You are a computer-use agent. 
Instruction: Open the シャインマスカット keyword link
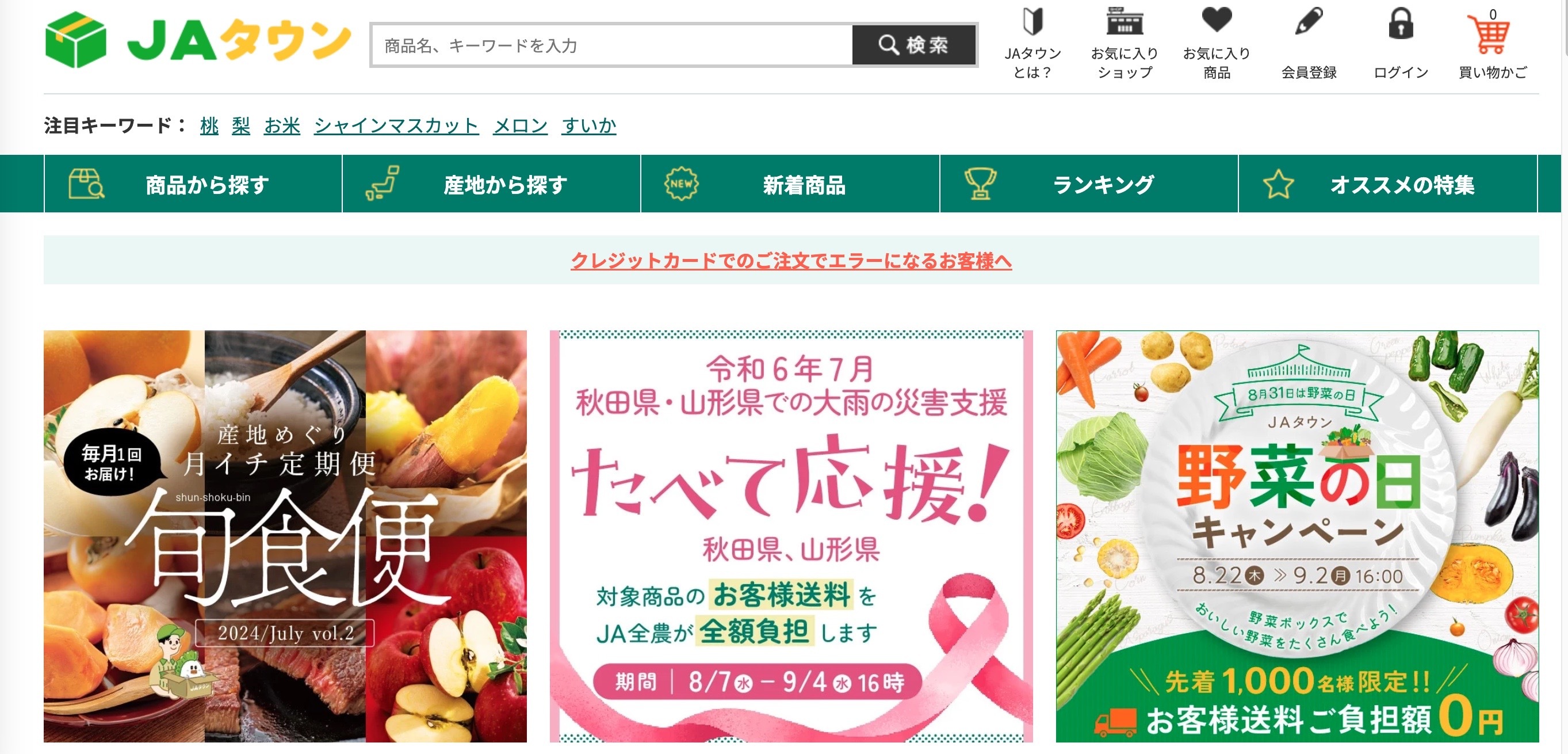[396, 125]
